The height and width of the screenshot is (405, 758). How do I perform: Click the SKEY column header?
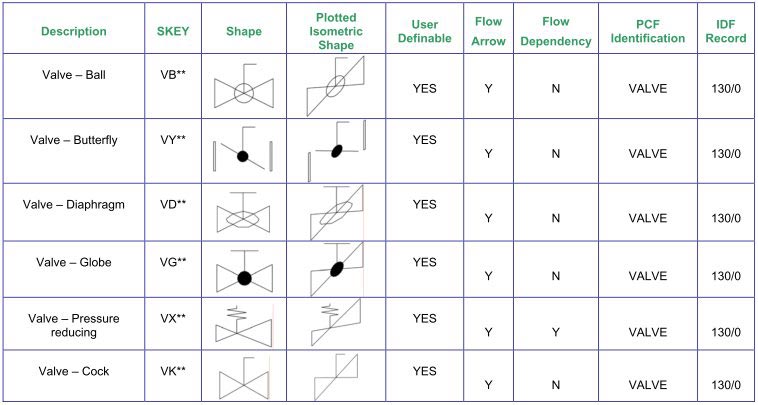pos(173,31)
